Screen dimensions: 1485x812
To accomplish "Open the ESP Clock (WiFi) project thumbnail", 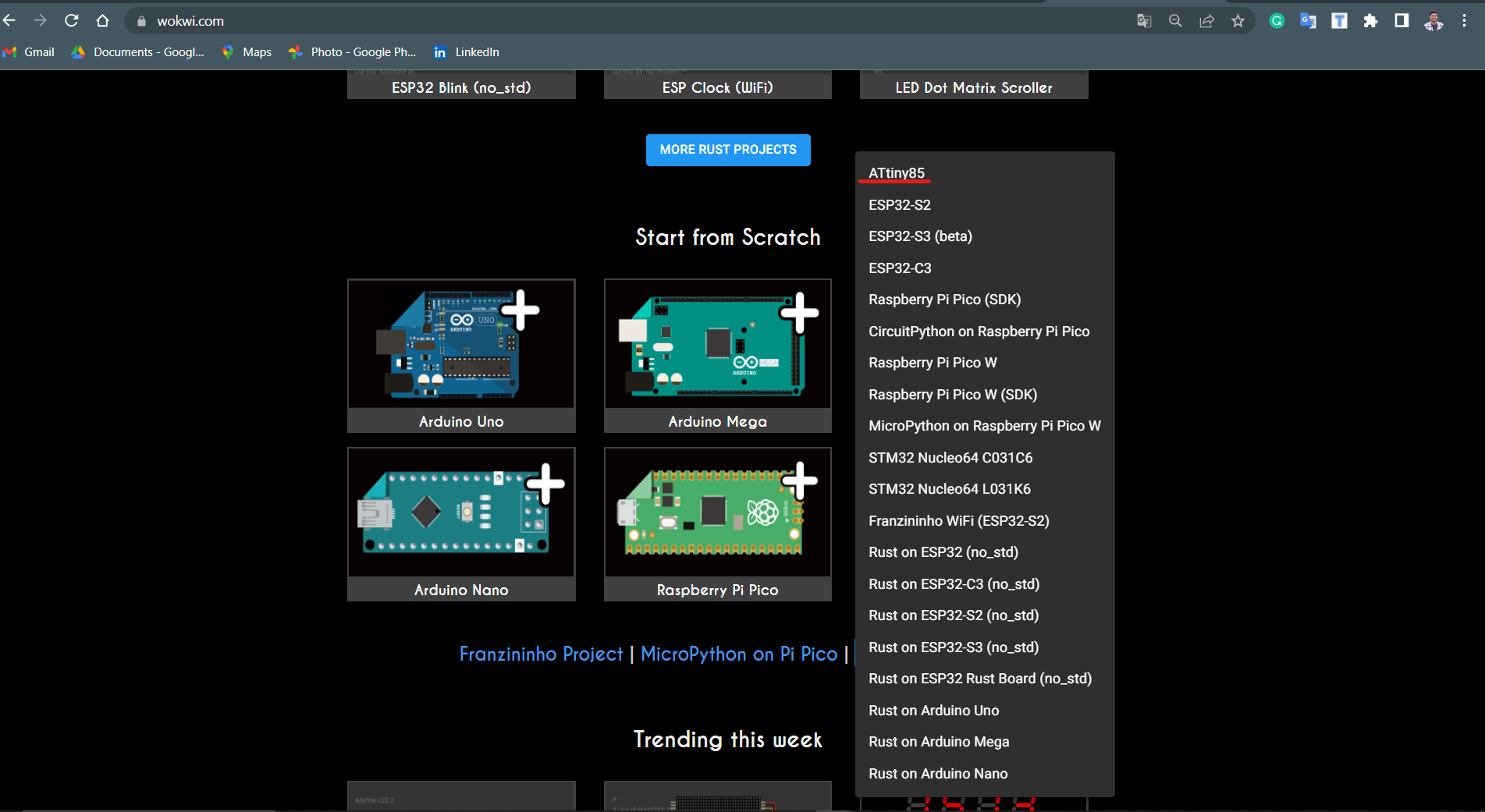I will [716, 87].
